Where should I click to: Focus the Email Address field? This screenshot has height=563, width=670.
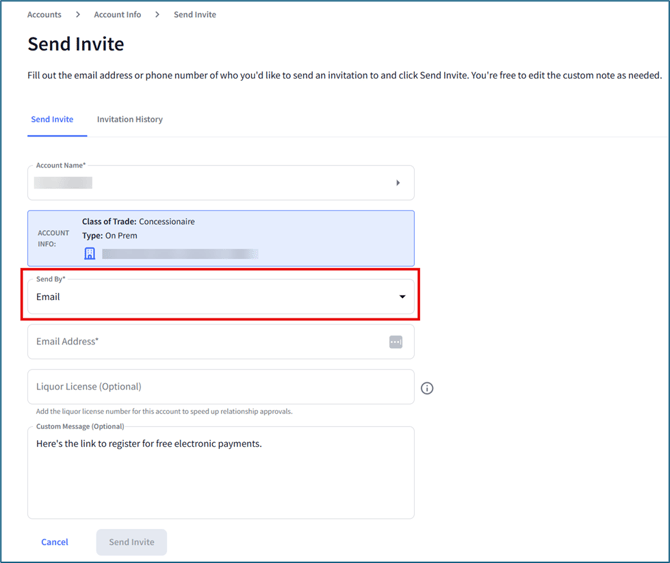pos(200,342)
